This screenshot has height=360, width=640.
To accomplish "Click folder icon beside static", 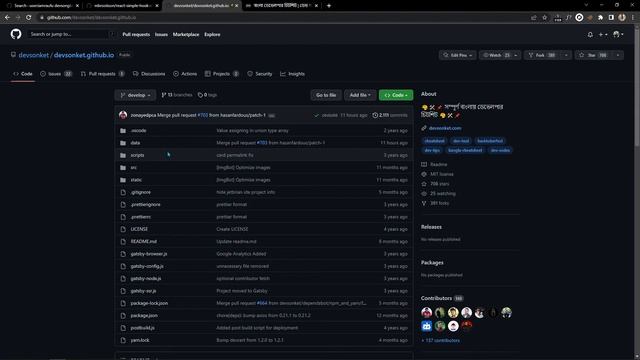I will [123, 180].
